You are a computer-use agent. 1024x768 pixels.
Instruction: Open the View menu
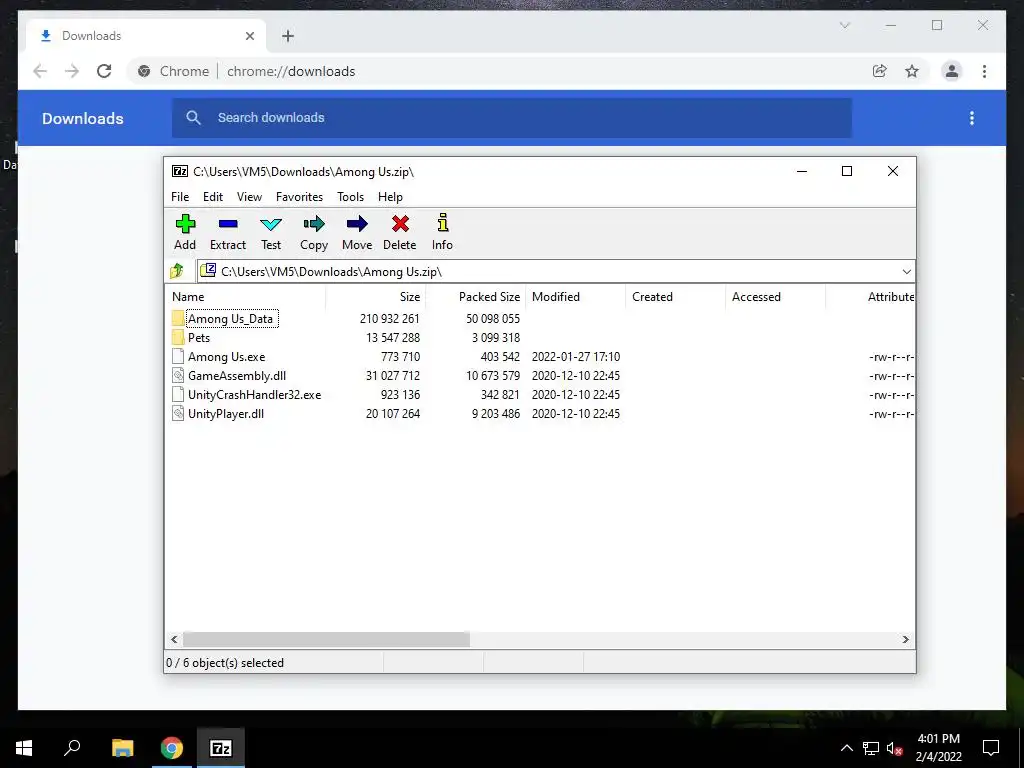click(x=249, y=197)
